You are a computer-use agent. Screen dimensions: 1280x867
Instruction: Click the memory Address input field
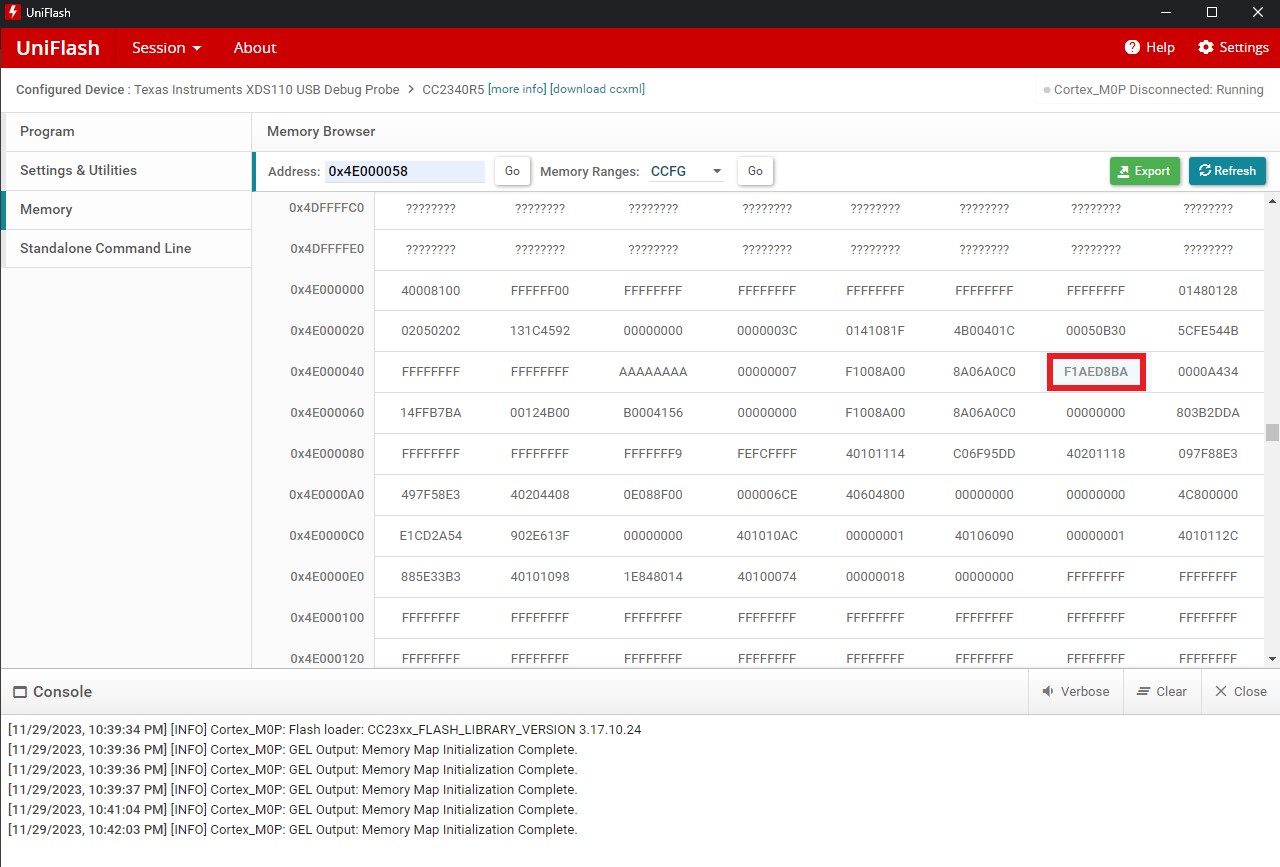click(404, 171)
